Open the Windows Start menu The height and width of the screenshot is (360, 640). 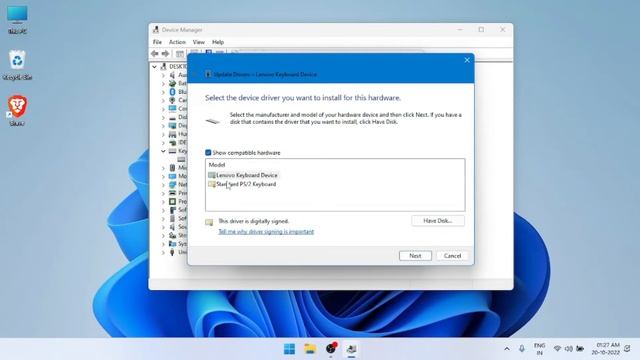coord(289,349)
